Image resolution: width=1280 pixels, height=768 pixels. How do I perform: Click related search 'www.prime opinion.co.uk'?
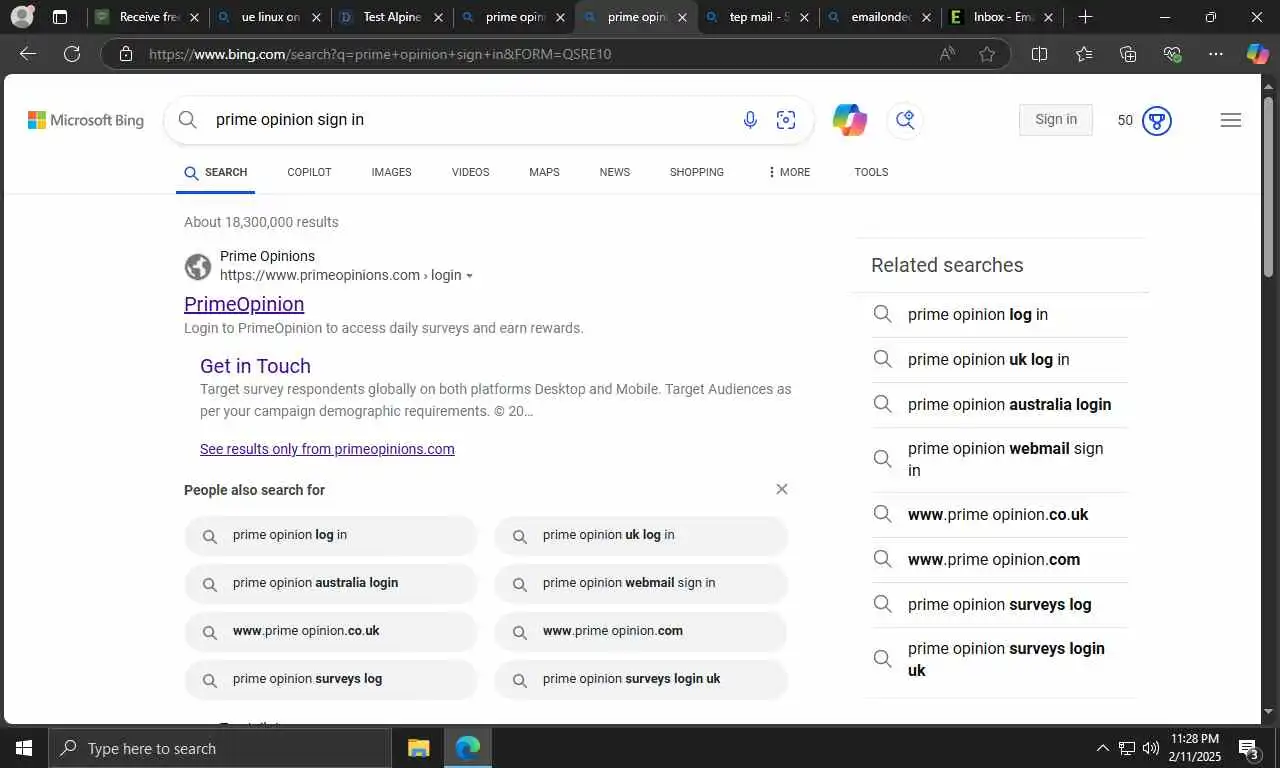coord(999,514)
